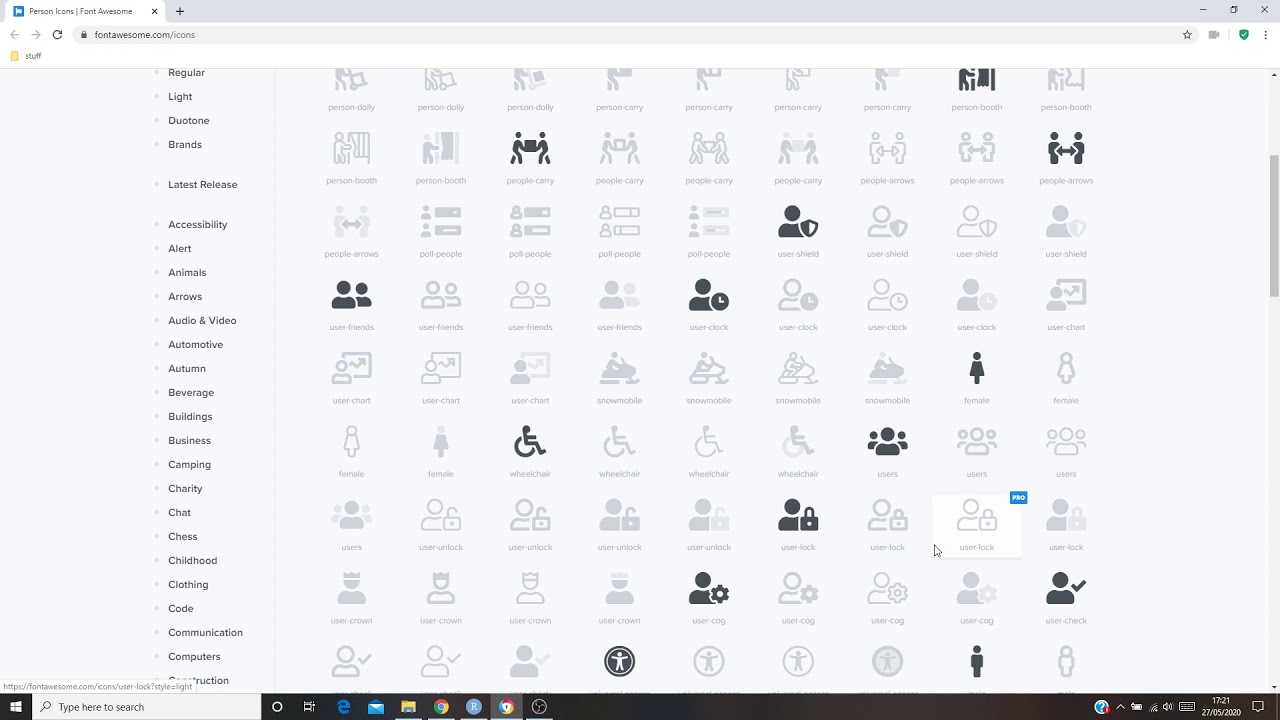Select the dark solid female icon
The height and width of the screenshot is (720, 1280).
[977, 369]
